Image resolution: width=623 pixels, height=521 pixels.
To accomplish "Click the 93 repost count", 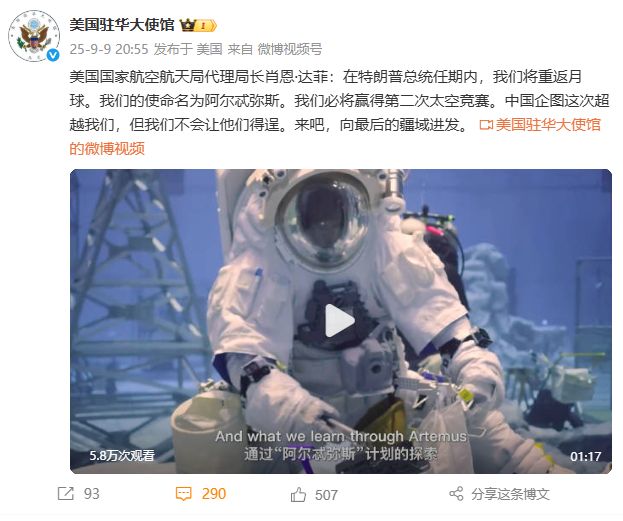I will click(91, 494).
